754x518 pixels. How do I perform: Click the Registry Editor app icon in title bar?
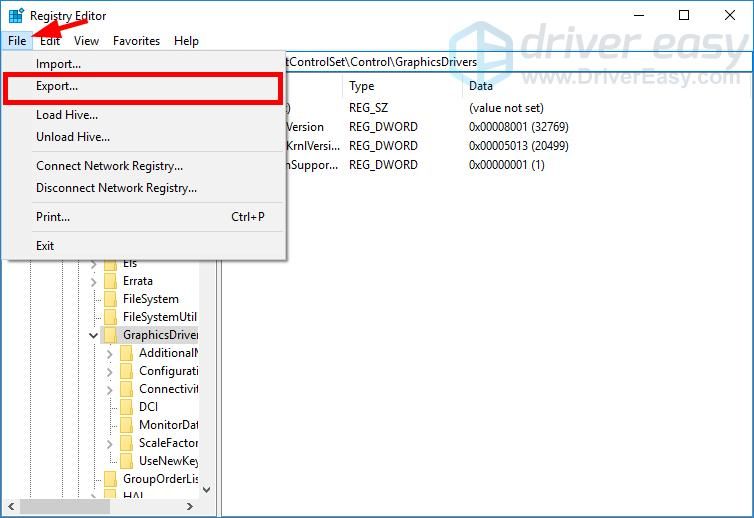pyautogui.click(x=16, y=16)
